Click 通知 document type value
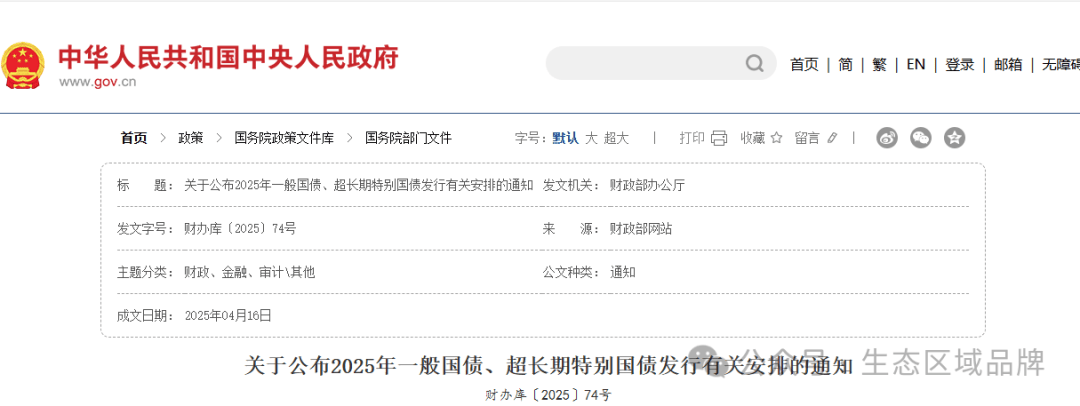The width and height of the screenshot is (1080, 406). [x=623, y=272]
